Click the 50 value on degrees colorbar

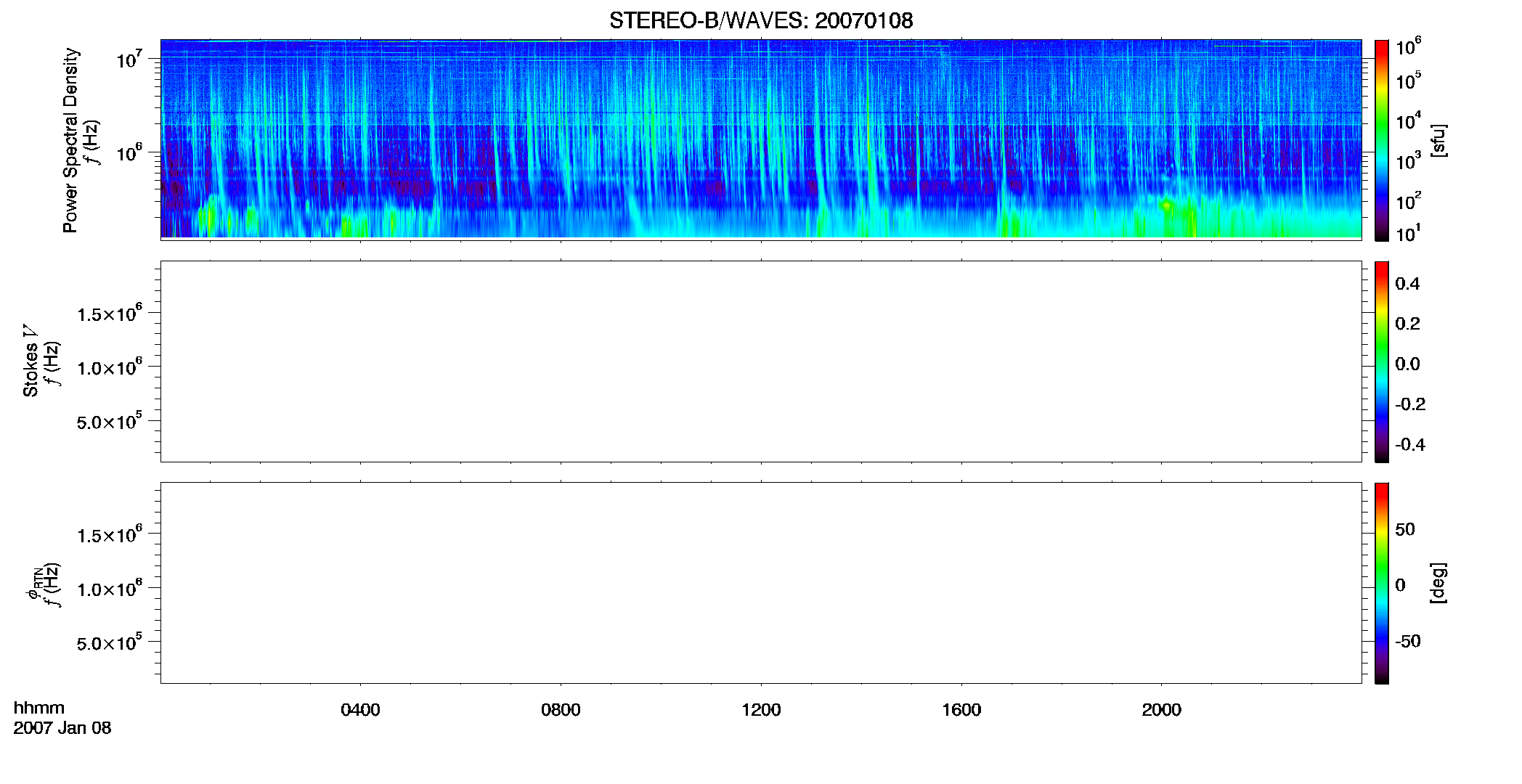(1405, 529)
